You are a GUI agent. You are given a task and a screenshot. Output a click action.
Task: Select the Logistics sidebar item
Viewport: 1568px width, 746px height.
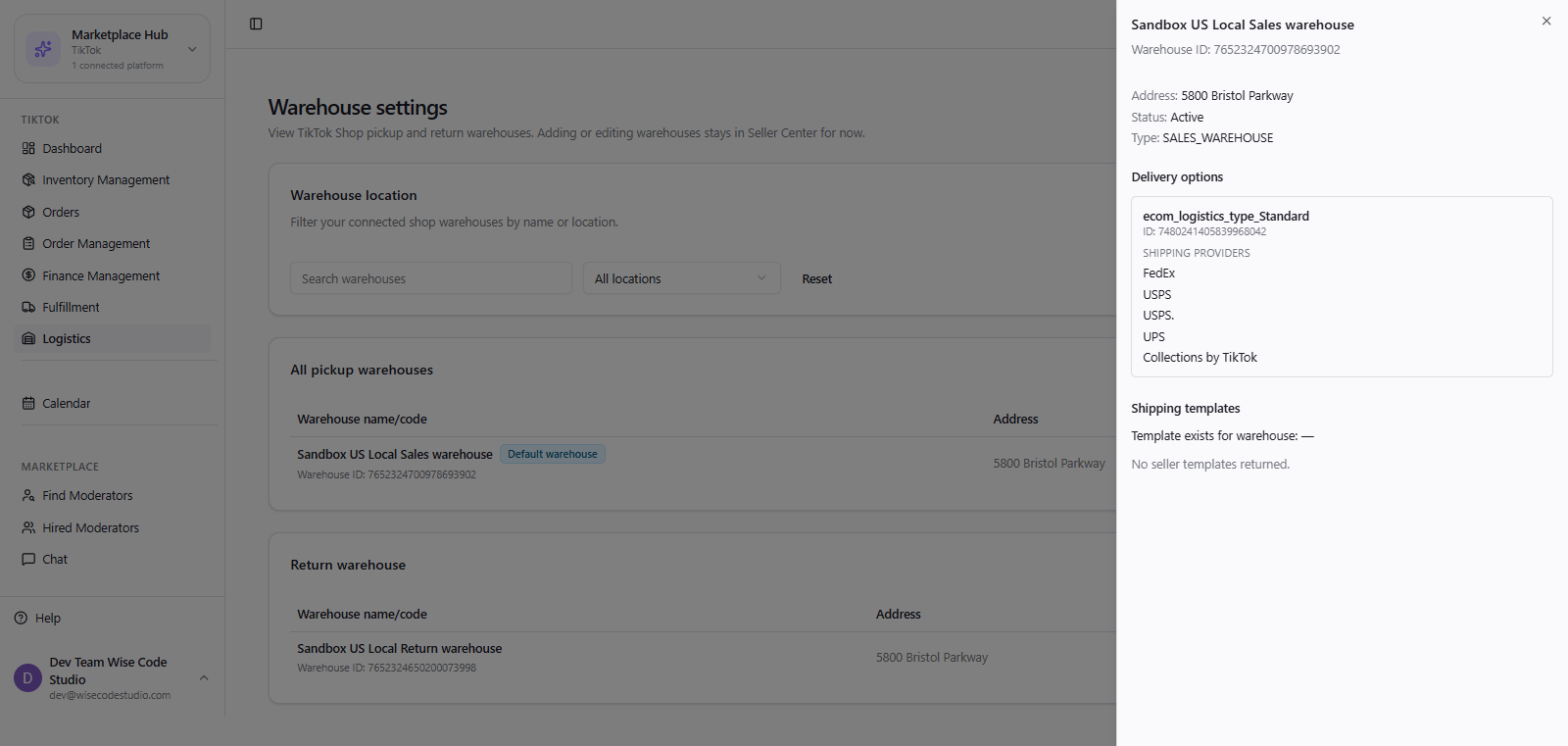coord(113,338)
